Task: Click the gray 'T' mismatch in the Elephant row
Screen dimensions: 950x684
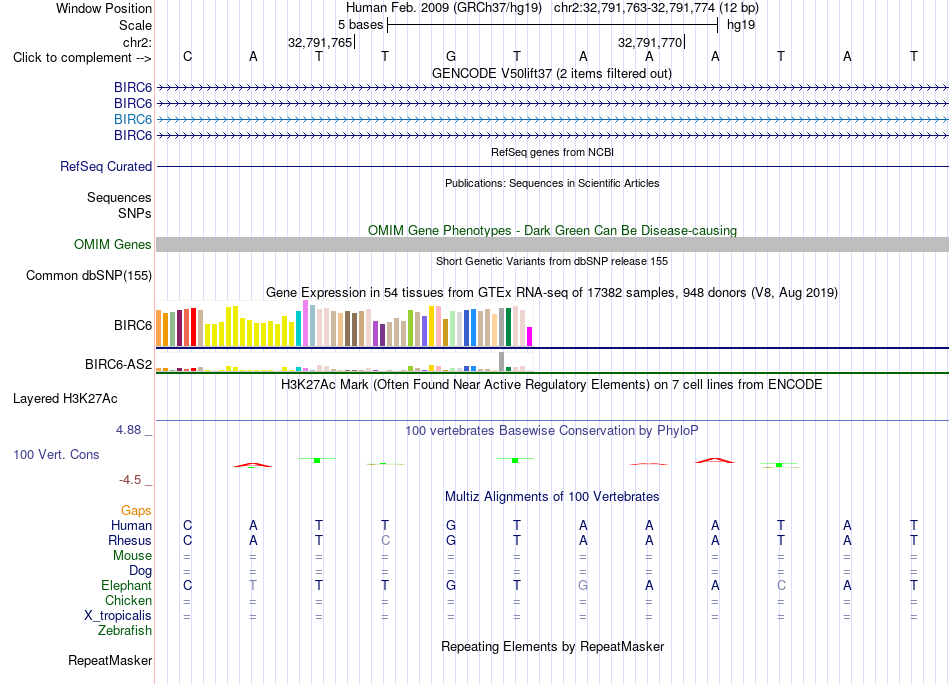Action: (253, 585)
